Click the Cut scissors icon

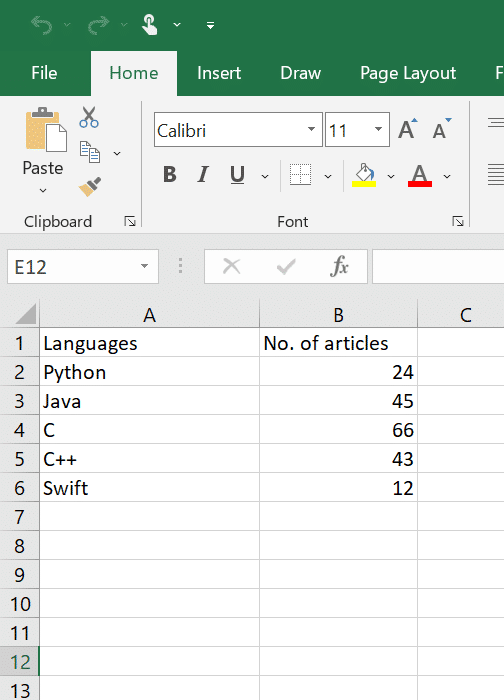[89, 117]
